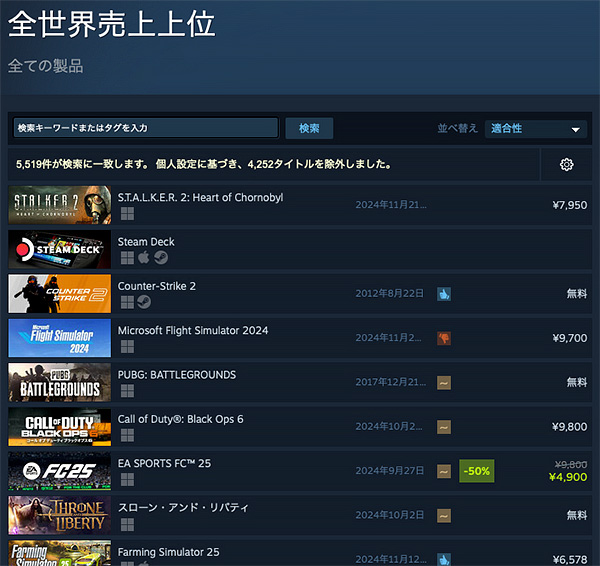Click the 無料 price on Counter-Strike 2 row
This screenshot has width=600, height=566.
tap(577, 294)
